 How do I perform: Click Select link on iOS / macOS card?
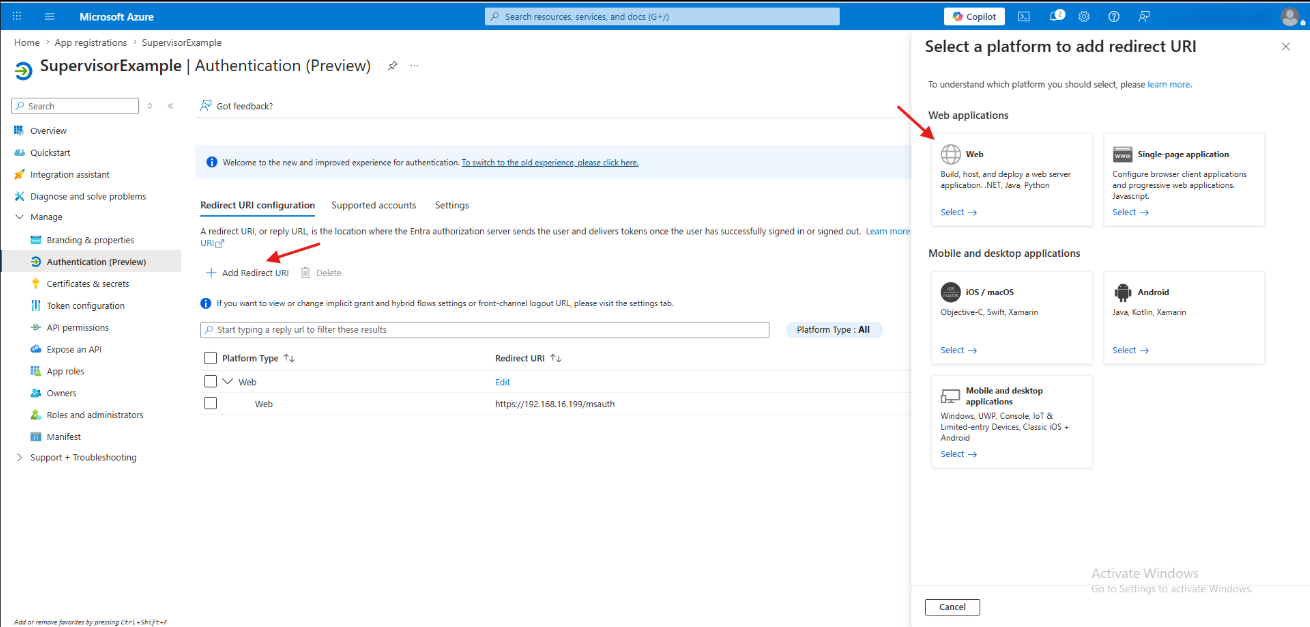tap(958, 350)
